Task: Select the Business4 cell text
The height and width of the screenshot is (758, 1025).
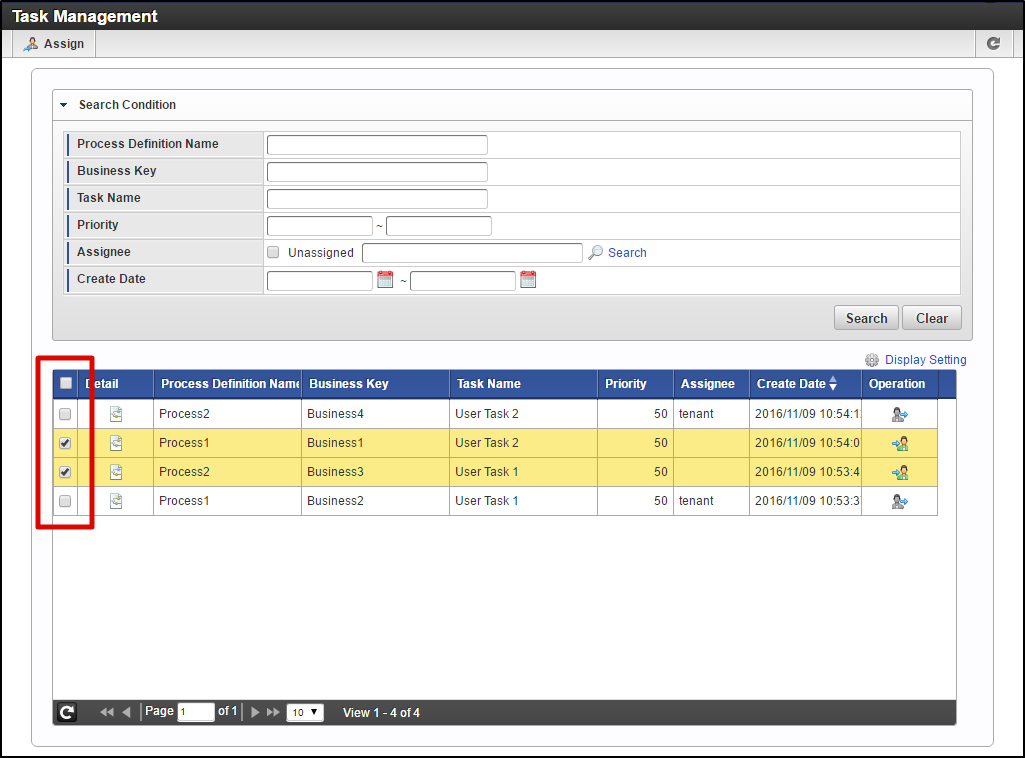Action: point(335,414)
